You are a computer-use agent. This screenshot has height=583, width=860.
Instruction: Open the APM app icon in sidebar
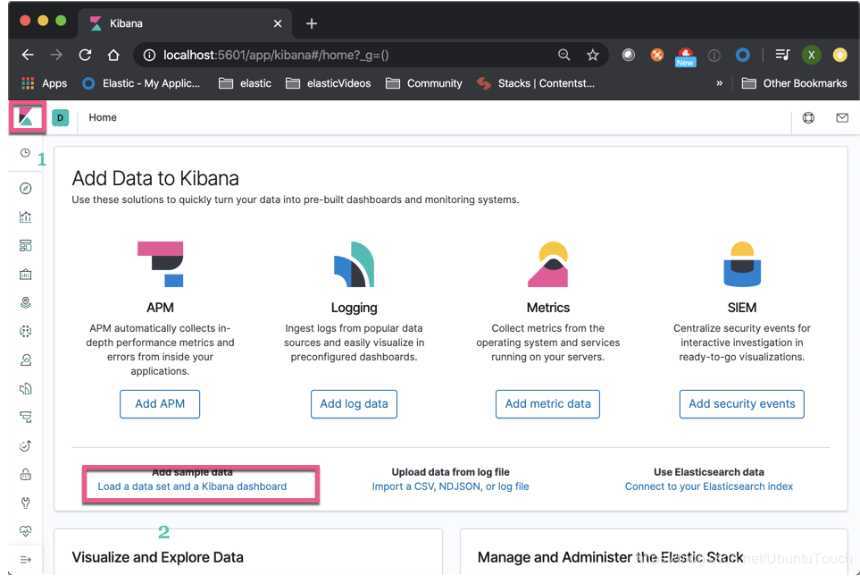pyautogui.click(x=25, y=417)
